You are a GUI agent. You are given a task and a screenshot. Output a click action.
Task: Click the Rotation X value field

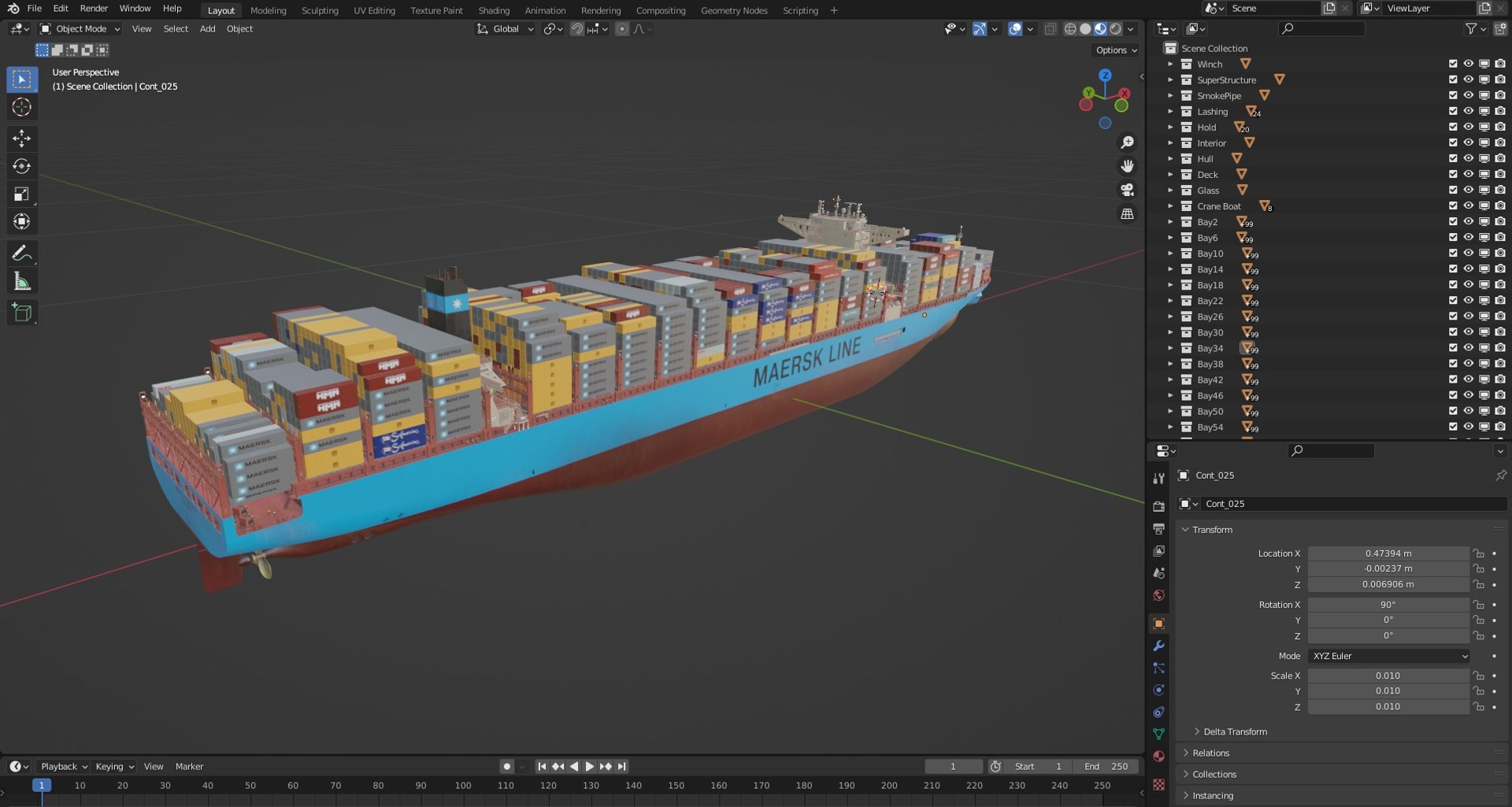point(1388,605)
